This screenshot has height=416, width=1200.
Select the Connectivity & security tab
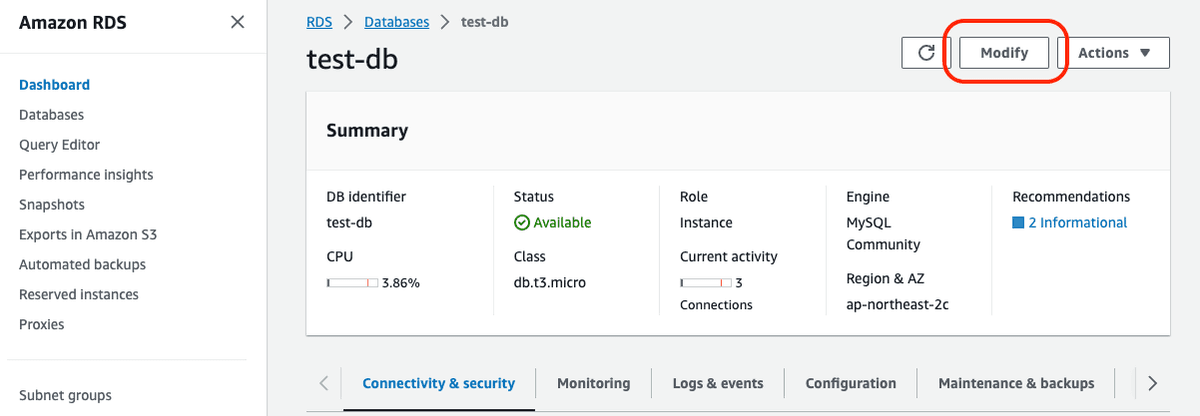[439, 383]
